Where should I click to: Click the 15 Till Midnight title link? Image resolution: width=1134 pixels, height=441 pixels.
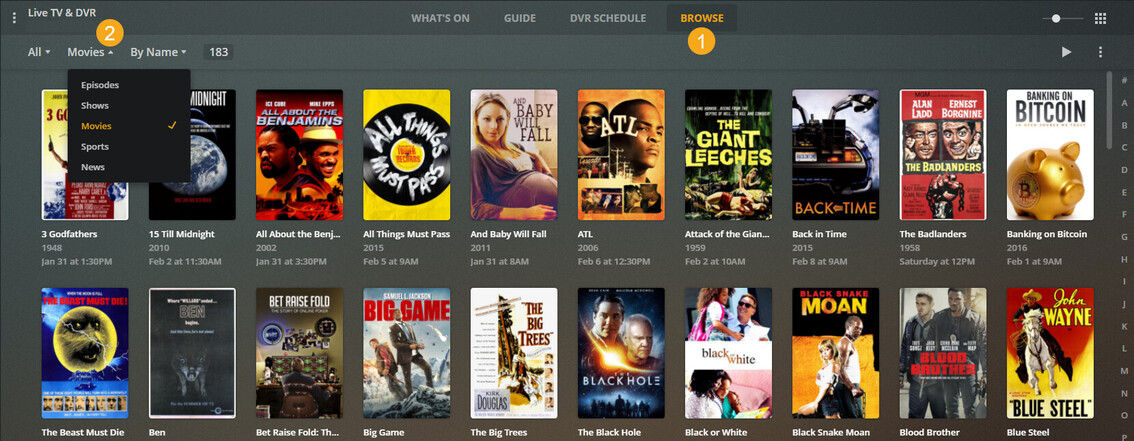(x=182, y=234)
